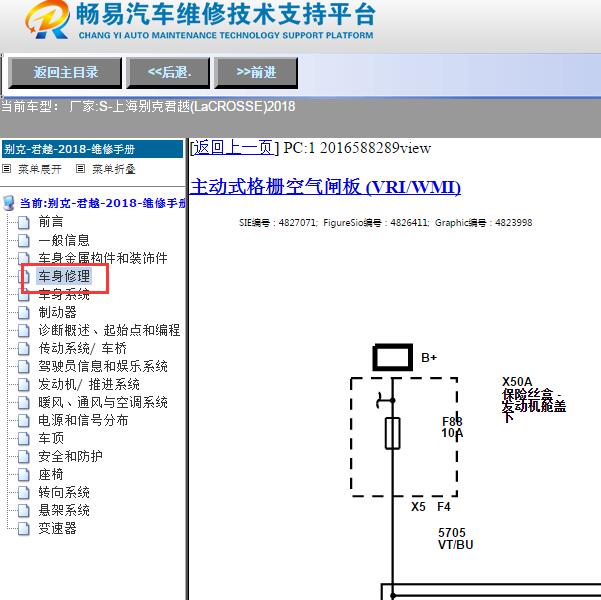The height and width of the screenshot is (600, 601).
Task: Click page icon next to 电源和信号分布
Action: (x=24, y=420)
